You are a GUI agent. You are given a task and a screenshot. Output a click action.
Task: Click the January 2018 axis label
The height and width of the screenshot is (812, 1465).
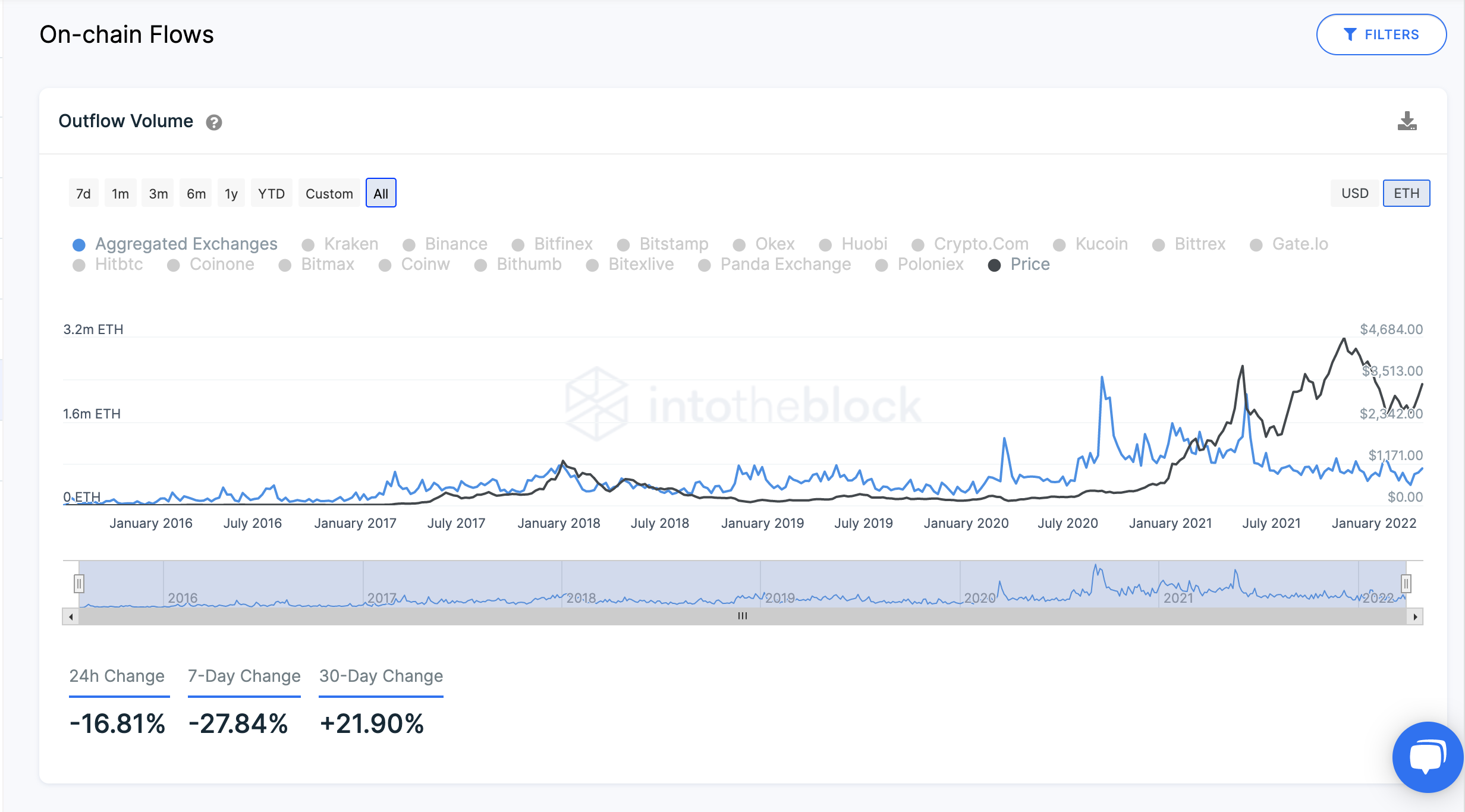[x=559, y=523]
